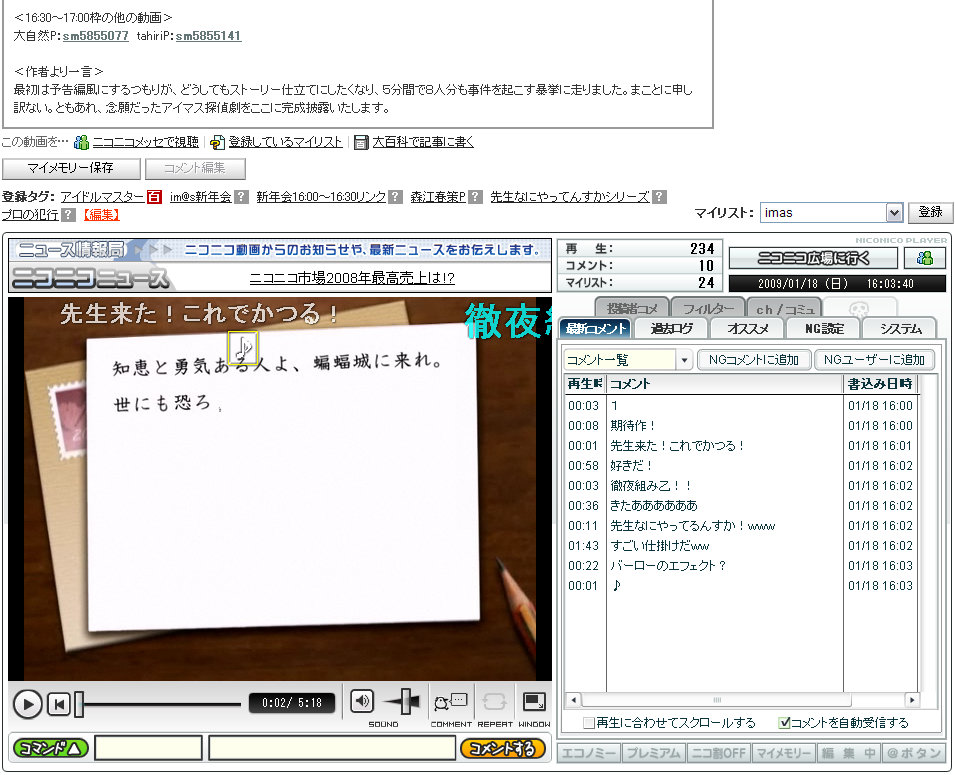Click the 登録 mylist button

point(930,213)
